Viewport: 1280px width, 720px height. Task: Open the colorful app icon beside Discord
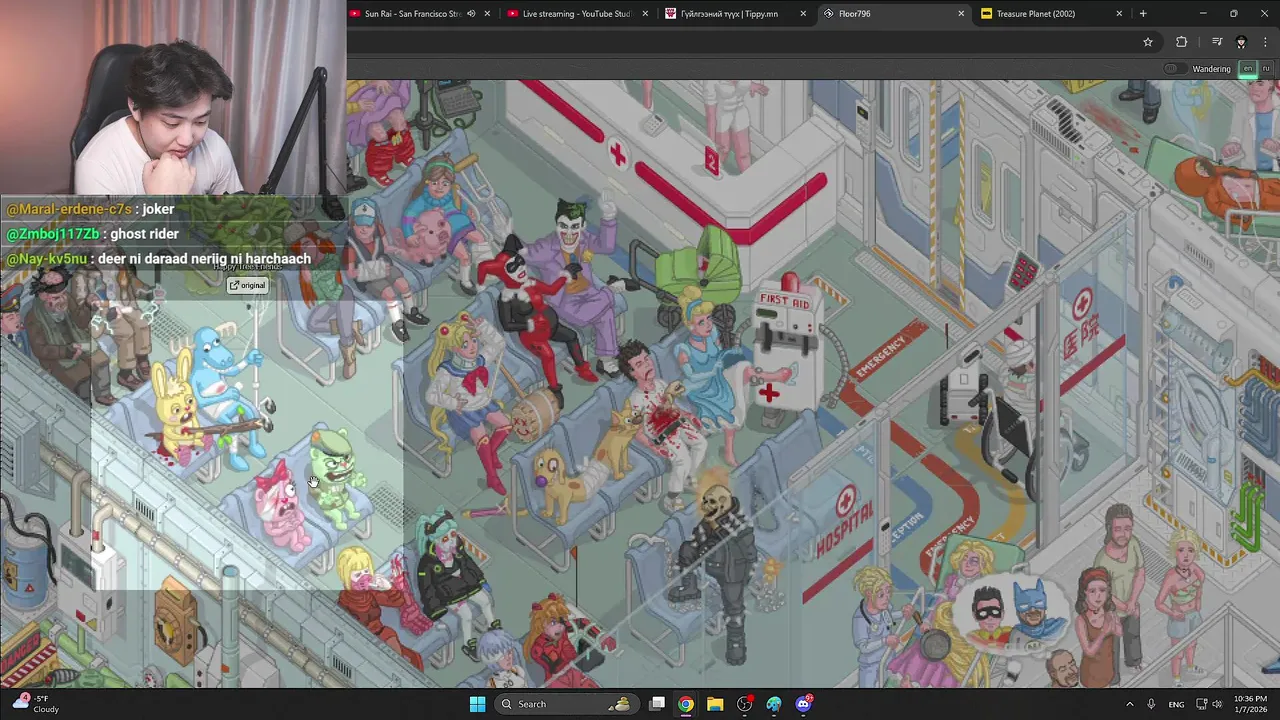pyautogui.click(x=774, y=704)
